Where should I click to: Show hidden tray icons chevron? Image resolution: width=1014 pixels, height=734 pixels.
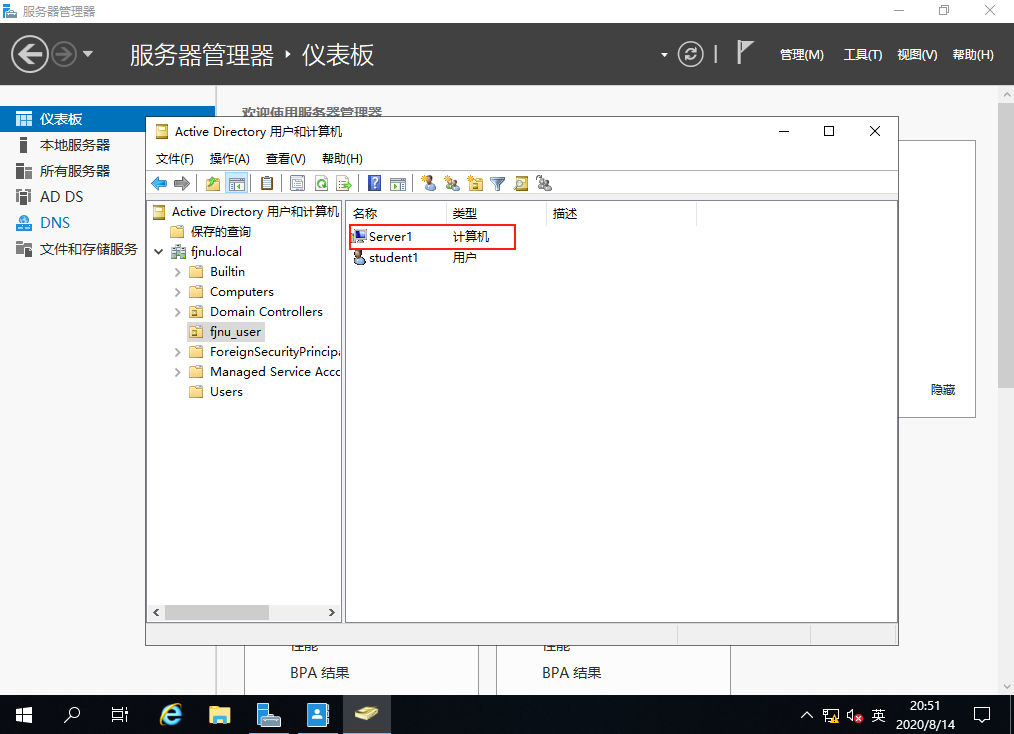pos(806,715)
